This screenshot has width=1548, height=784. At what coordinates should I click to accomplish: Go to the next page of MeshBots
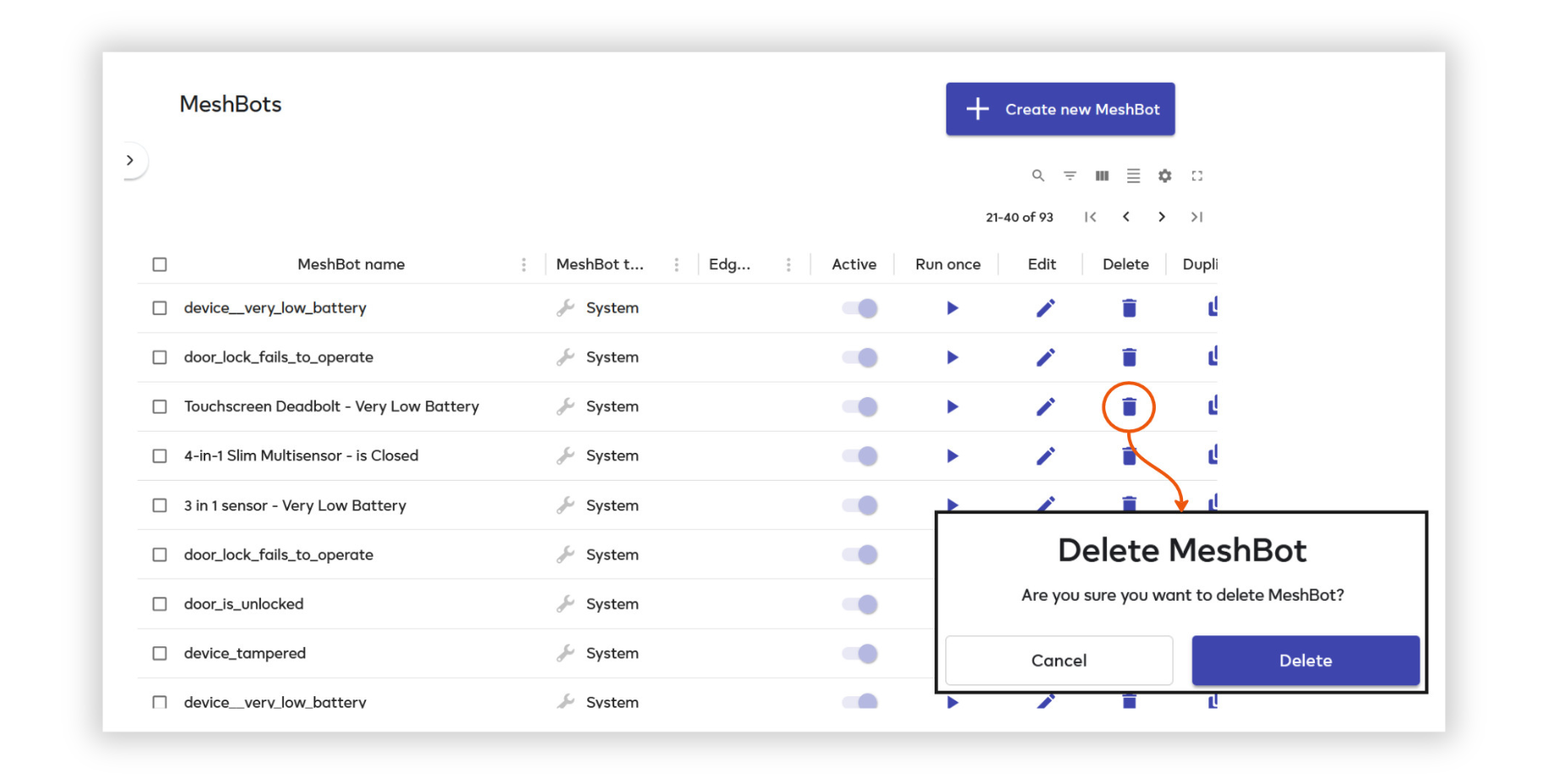1162,217
